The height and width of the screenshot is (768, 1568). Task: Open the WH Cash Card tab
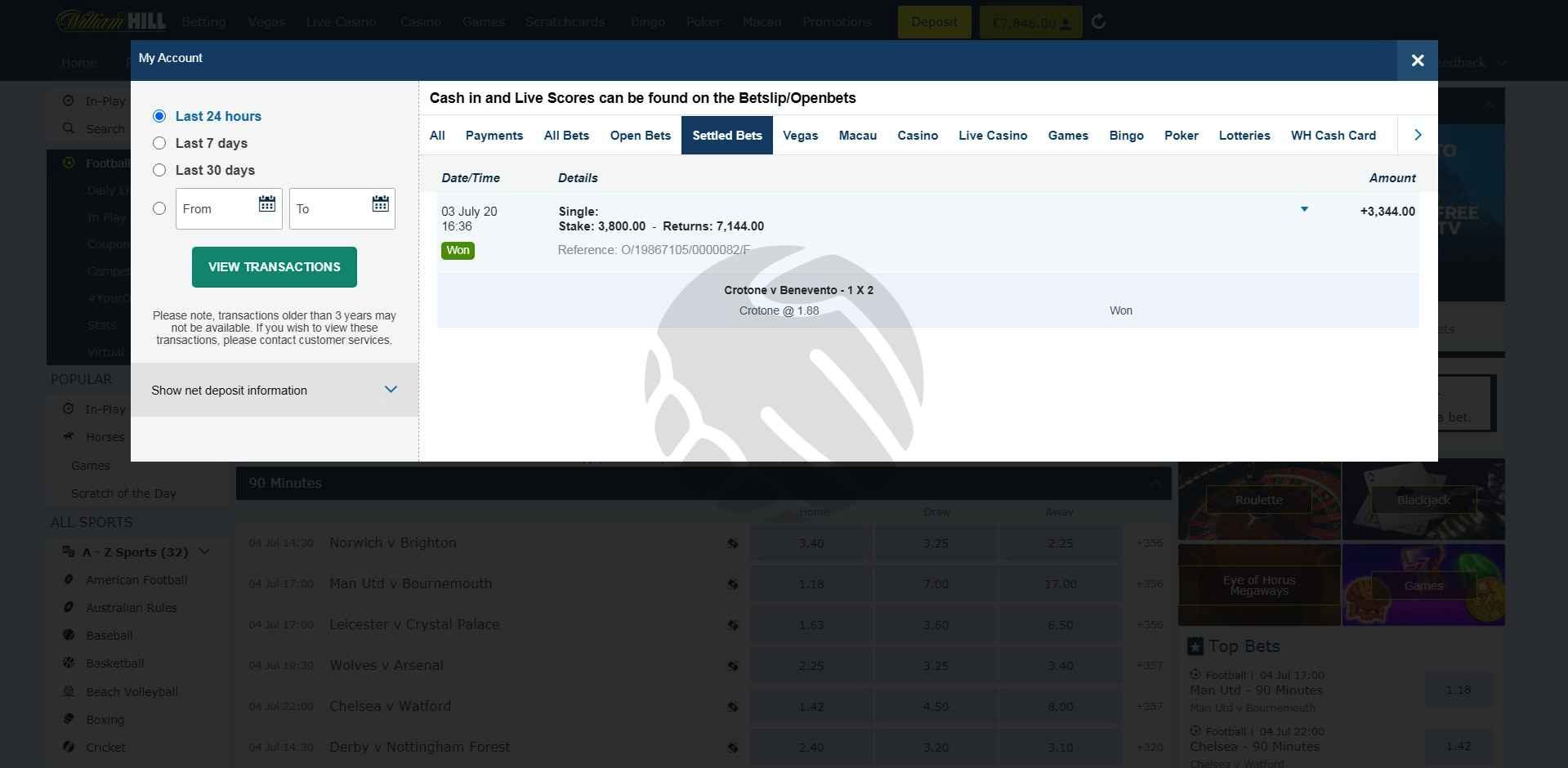tap(1333, 136)
